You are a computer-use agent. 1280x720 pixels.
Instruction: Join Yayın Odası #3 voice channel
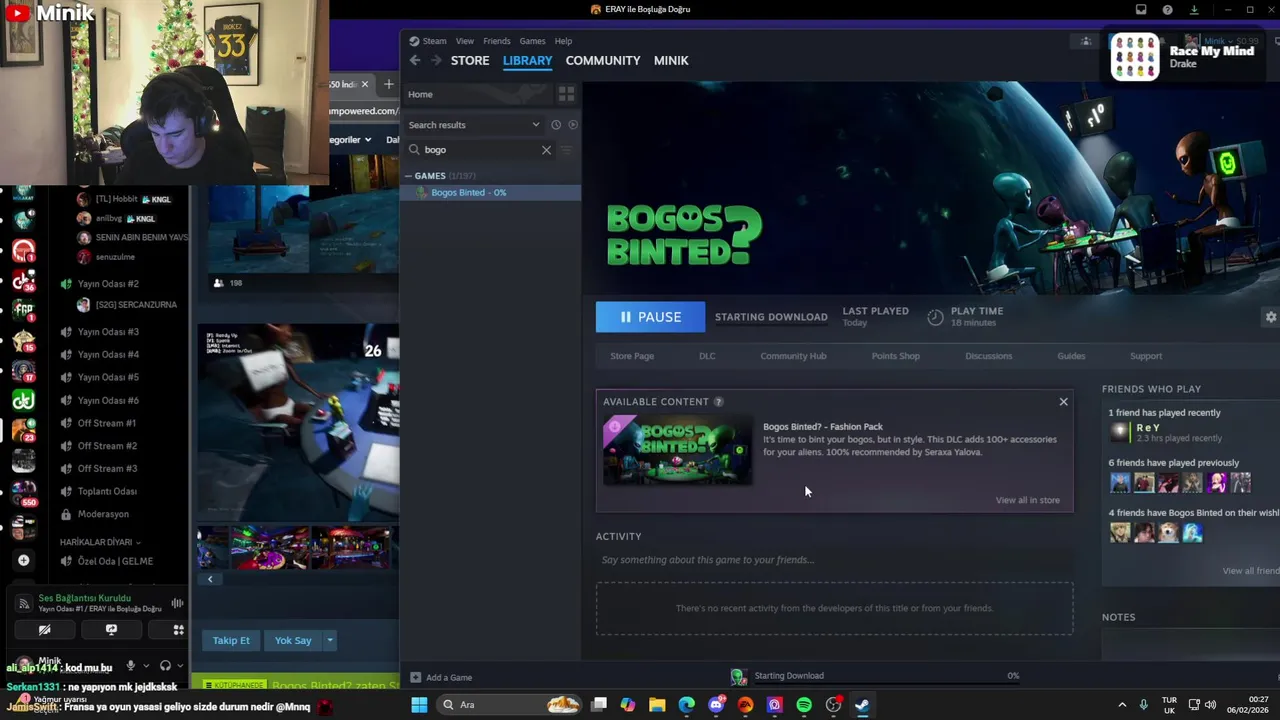(x=108, y=332)
